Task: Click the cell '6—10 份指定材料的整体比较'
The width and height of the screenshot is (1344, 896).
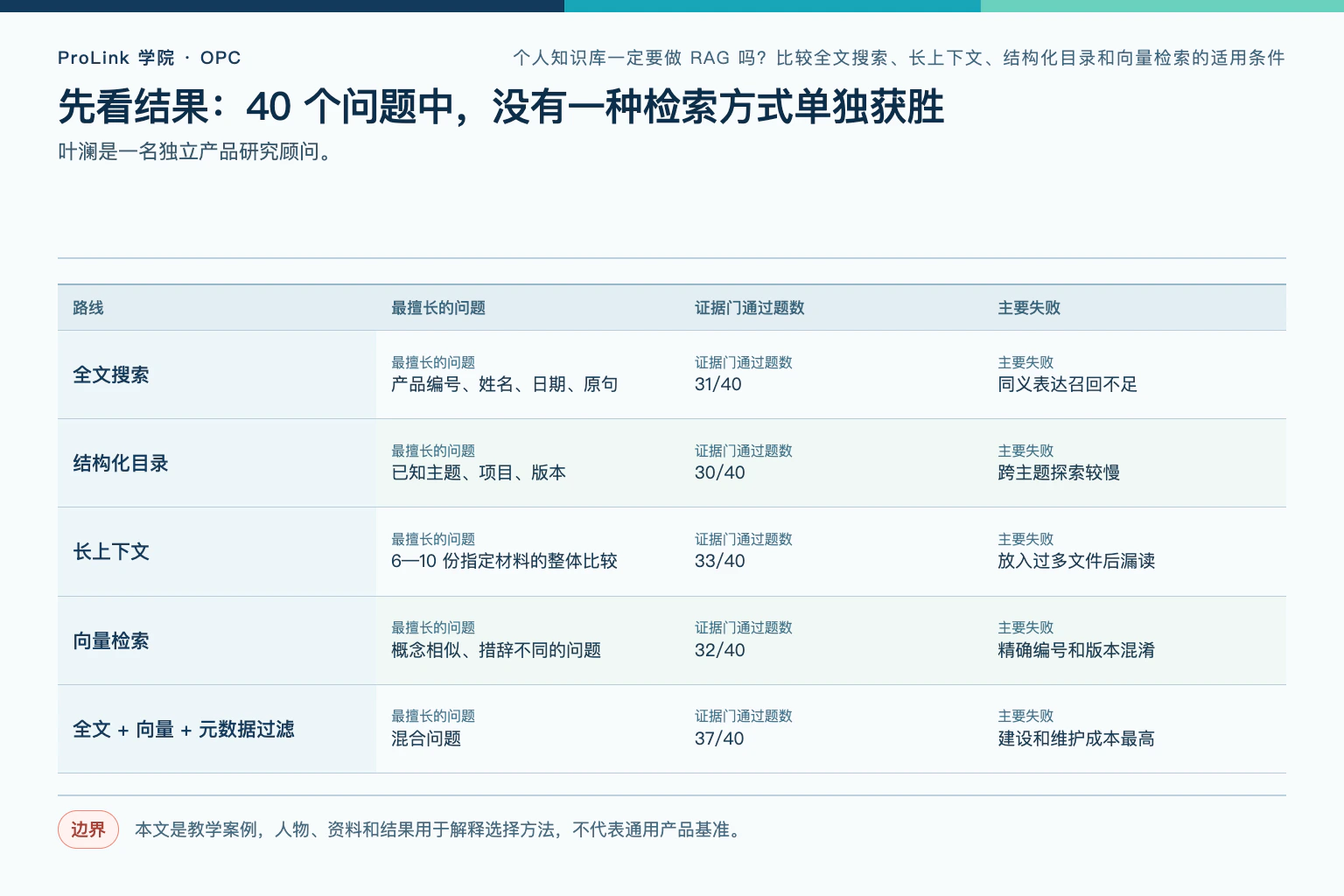Action: coord(504,561)
